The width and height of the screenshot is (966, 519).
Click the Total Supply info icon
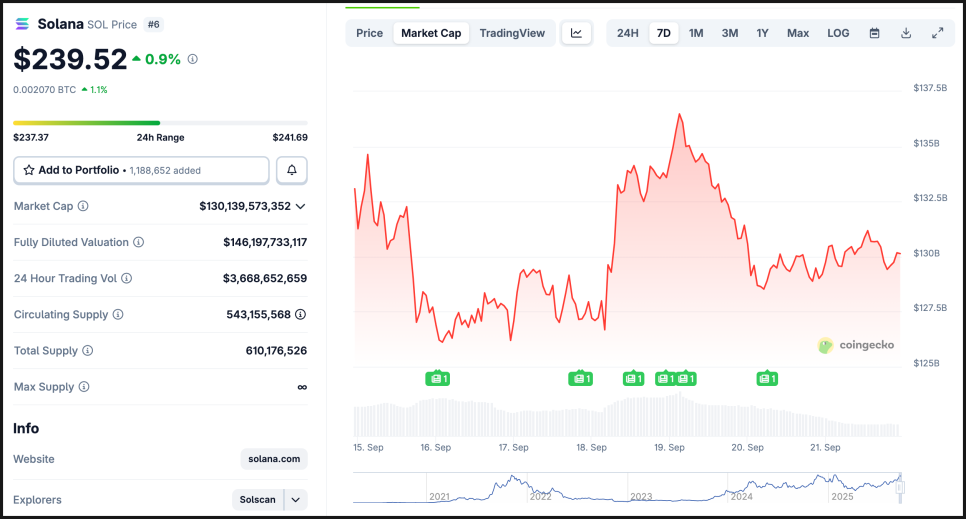point(87,351)
